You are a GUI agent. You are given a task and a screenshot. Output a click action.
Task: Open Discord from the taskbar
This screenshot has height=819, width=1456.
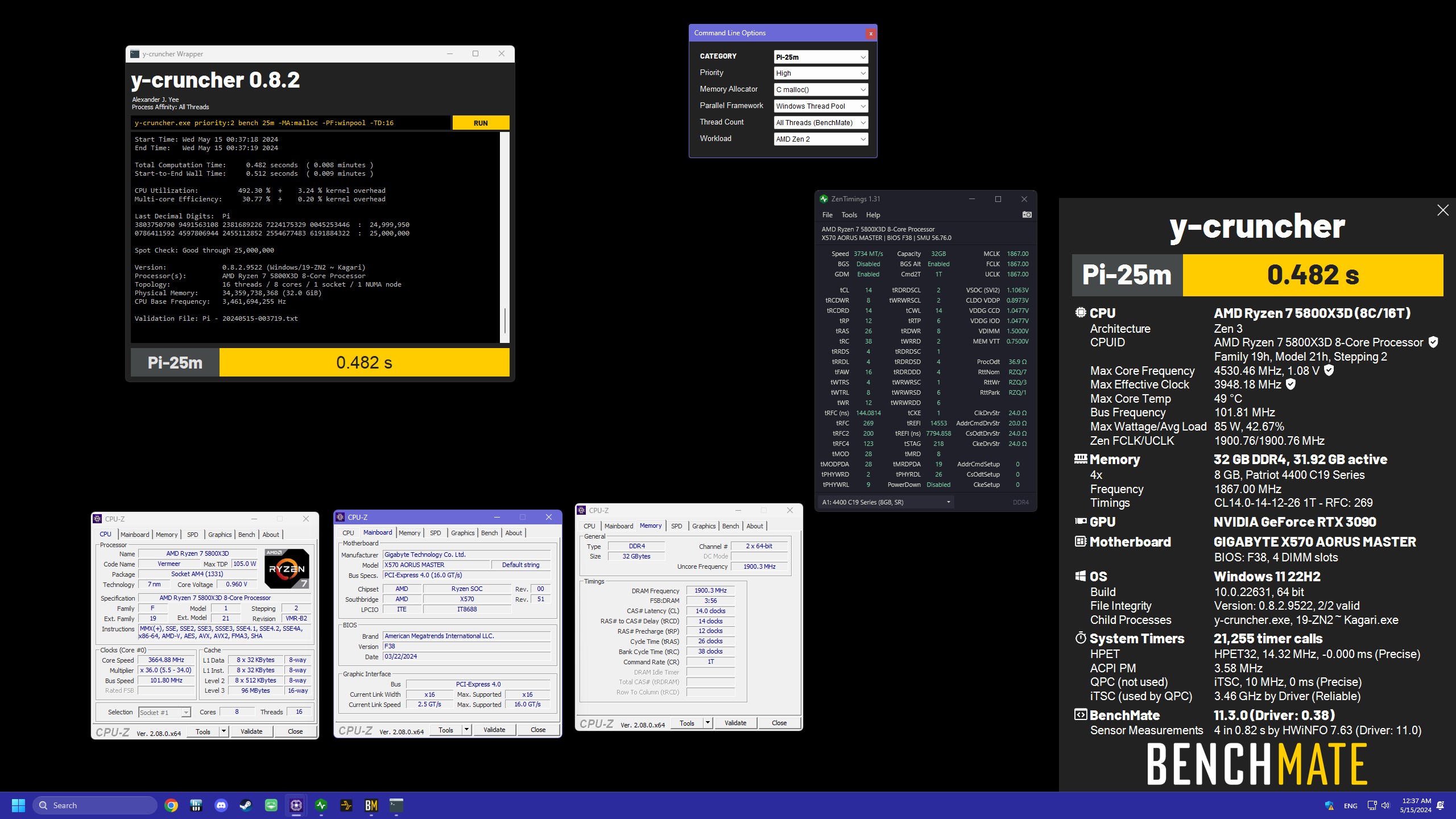(221, 805)
